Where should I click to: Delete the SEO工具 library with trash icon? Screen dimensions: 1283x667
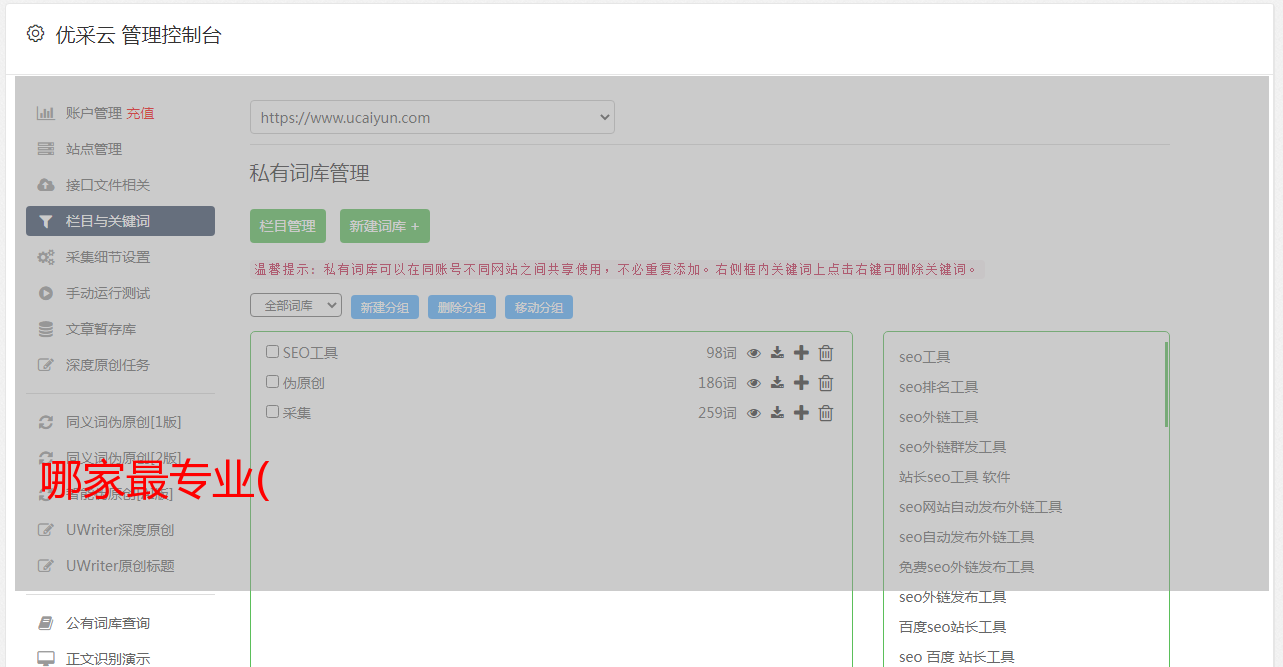826,353
